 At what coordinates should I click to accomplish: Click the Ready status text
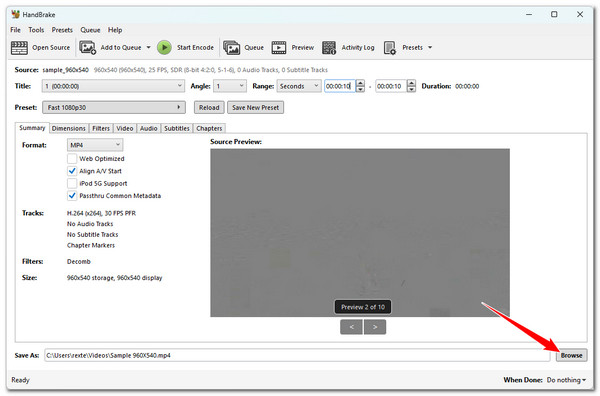[20, 380]
